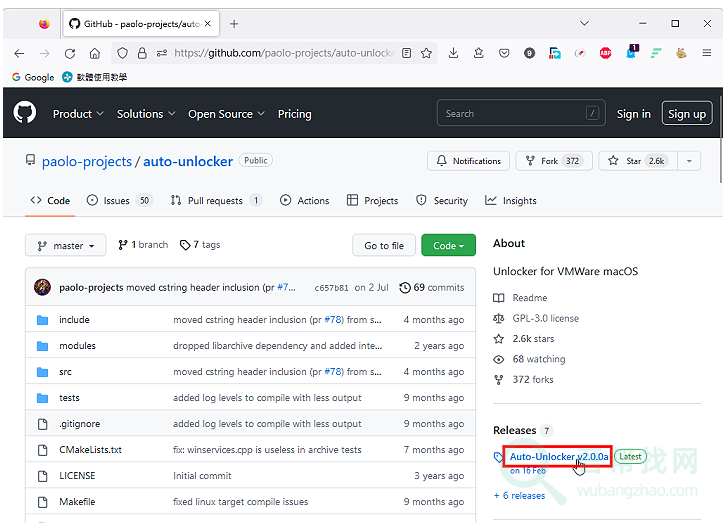The width and height of the screenshot is (726, 523).
Task: Open the downloads arrow icon
Action: point(454,53)
